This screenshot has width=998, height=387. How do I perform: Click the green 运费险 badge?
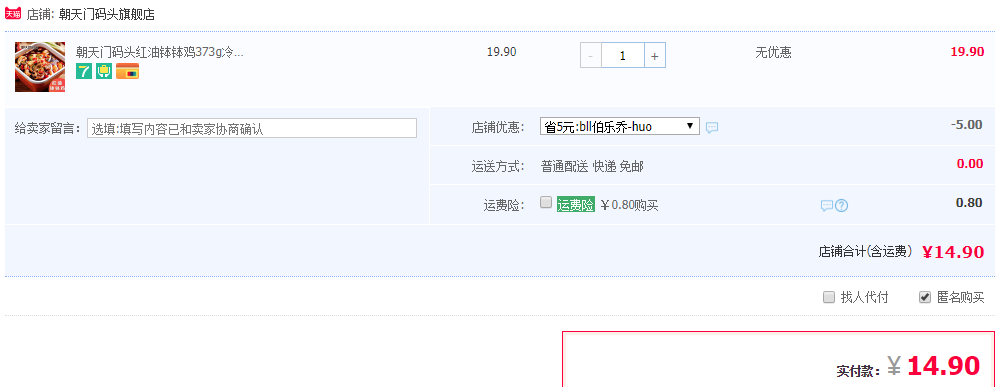[x=575, y=204]
